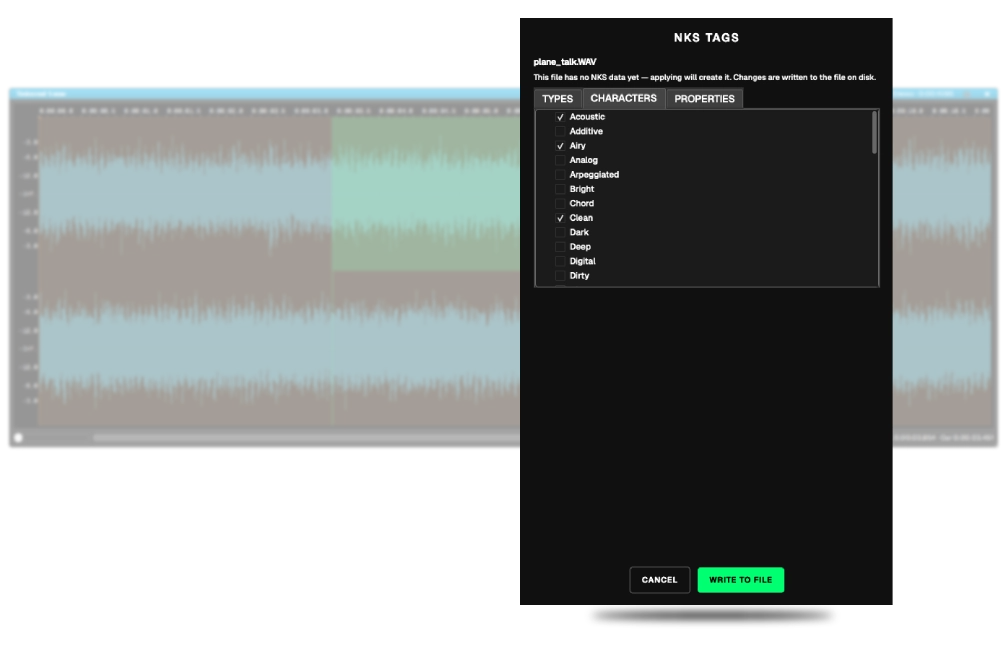
Task: Uncheck the Airy tag checkbox
Action: click(x=560, y=146)
